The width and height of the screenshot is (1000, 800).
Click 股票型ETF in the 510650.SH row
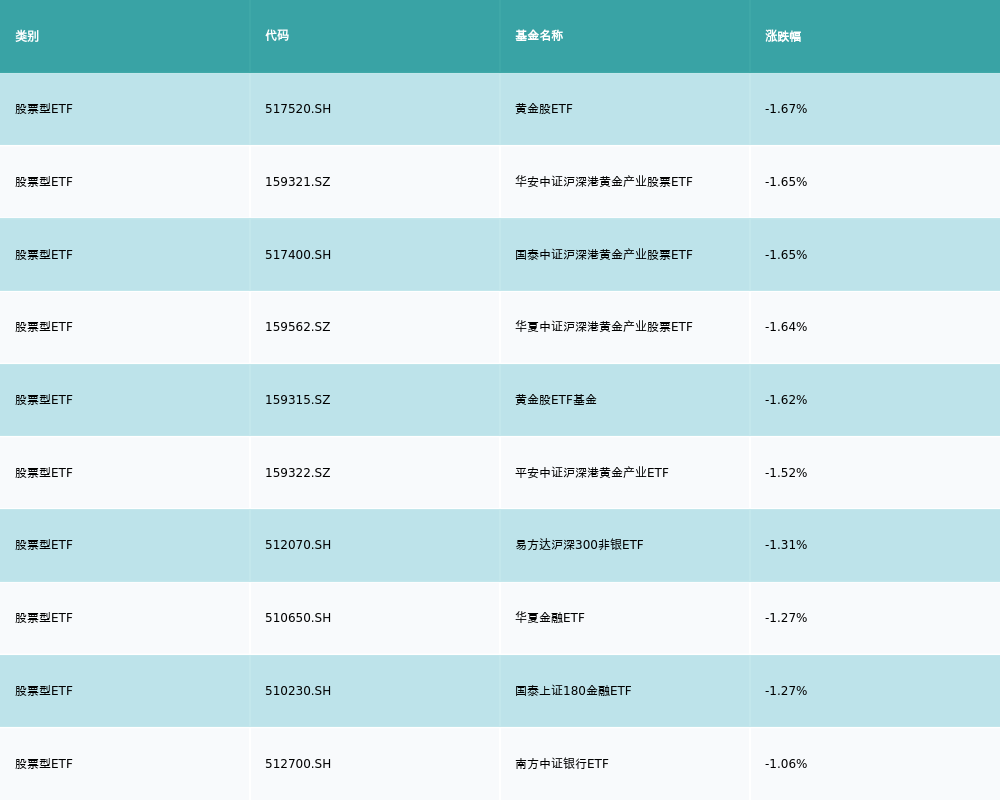point(44,618)
